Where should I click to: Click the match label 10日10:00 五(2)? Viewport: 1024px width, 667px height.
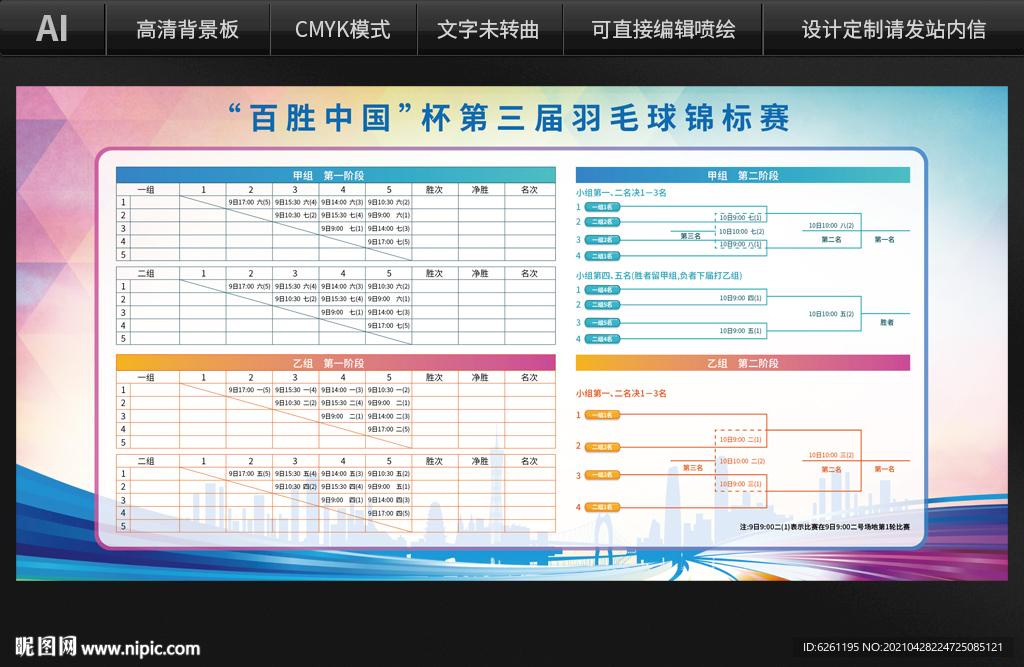pyautogui.click(x=831, y=314)
